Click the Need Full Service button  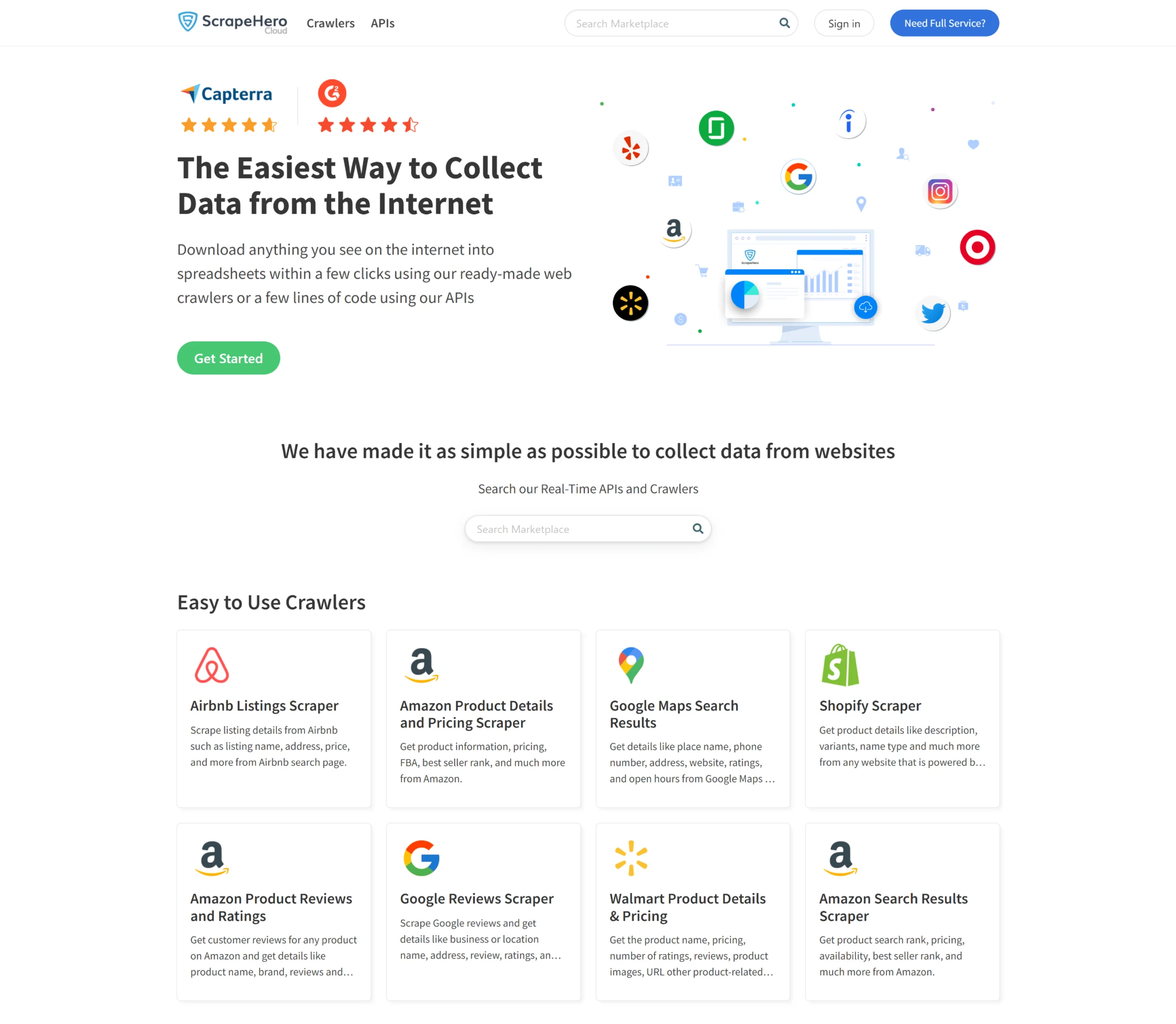pyautogui.click(x=944, y=22)
